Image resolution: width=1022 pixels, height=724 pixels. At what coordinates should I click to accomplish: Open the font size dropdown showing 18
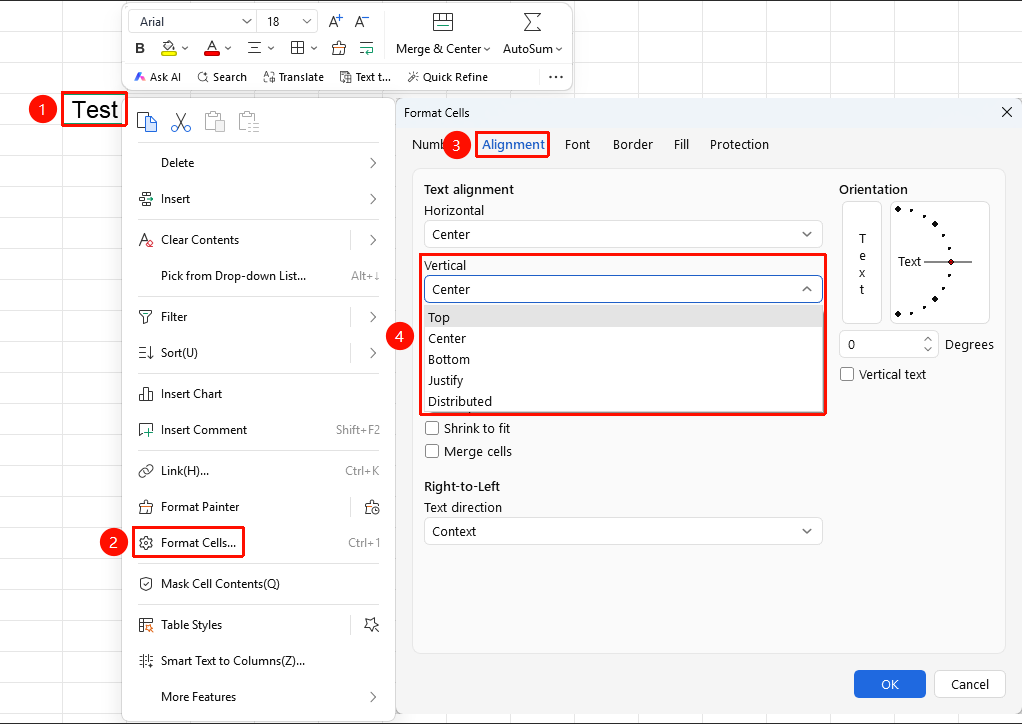[287, 22]
